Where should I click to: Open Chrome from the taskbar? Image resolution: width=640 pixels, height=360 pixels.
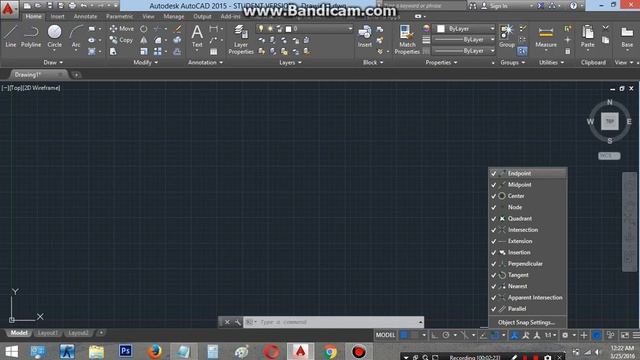(x=330, y=351)
